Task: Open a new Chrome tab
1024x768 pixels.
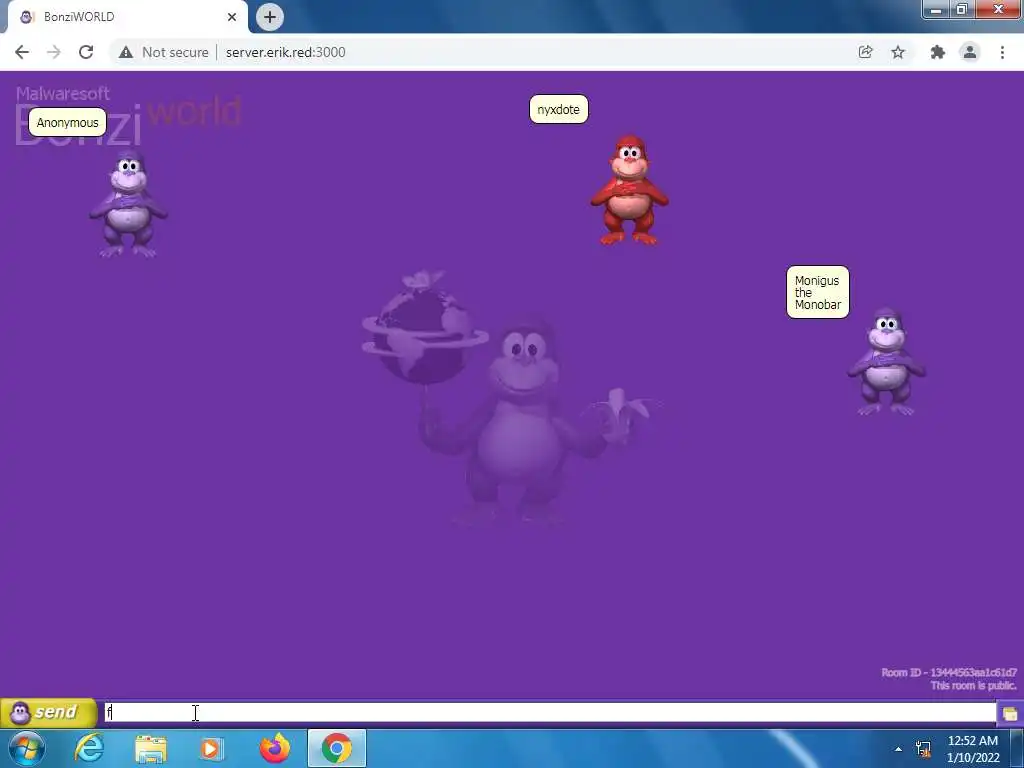Action: [270, 17]
